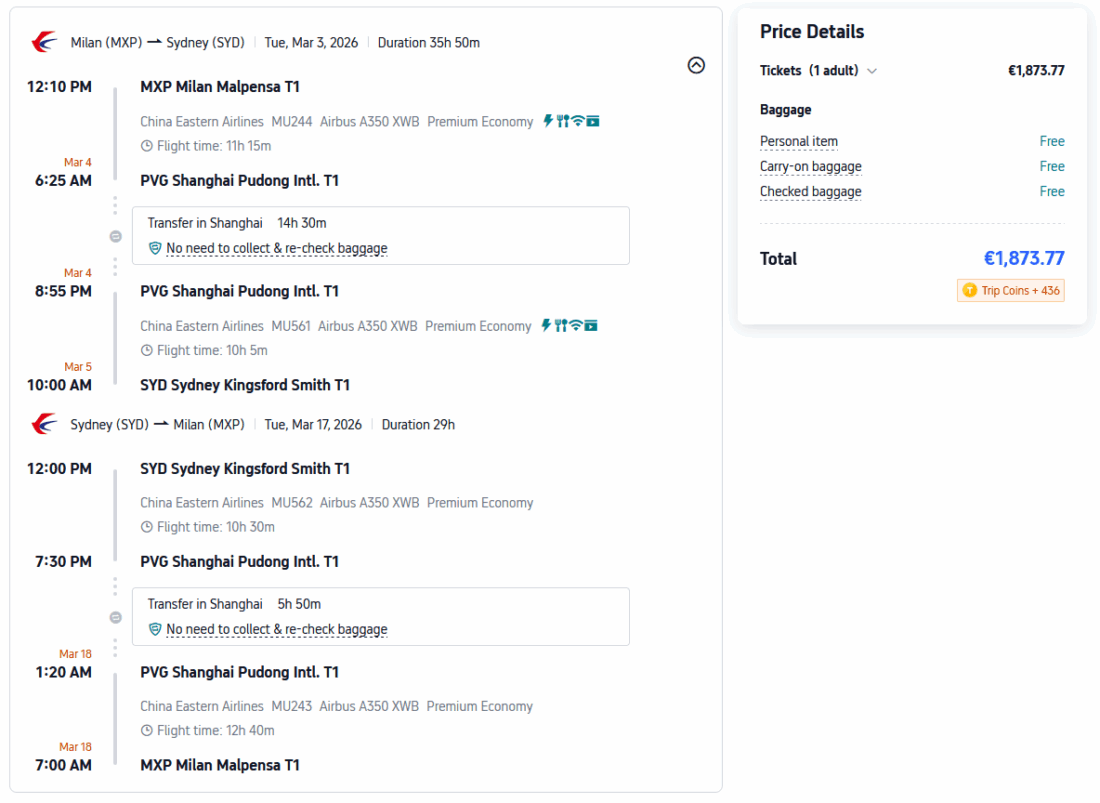Image resolution: width=1100 pixels, height=803 pixels.
Task: Click the Personal item baggage label
Action: (x=799, y=141)
